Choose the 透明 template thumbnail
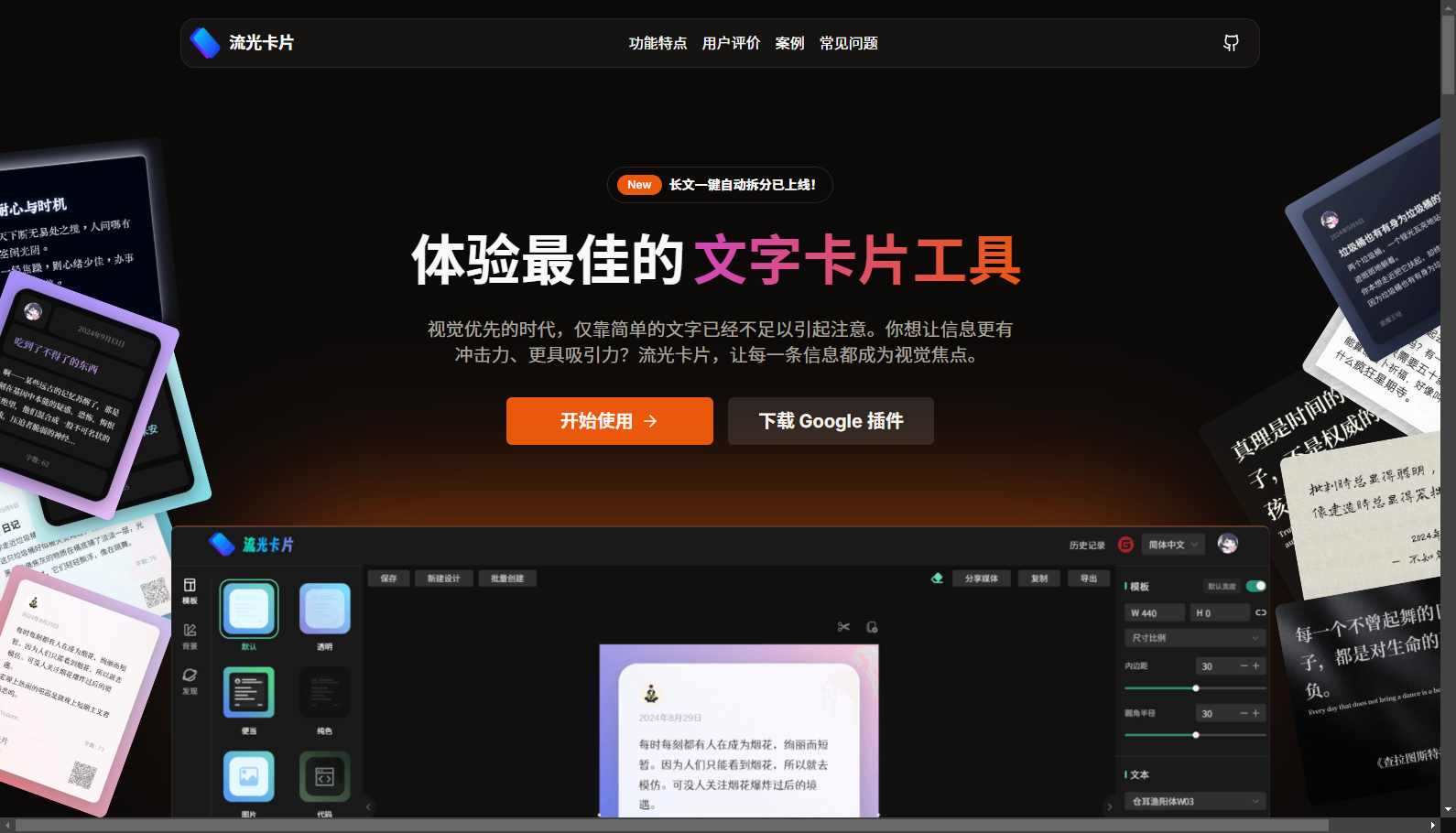This screenshot has height=833, width=1456. [x=325, y=609]
